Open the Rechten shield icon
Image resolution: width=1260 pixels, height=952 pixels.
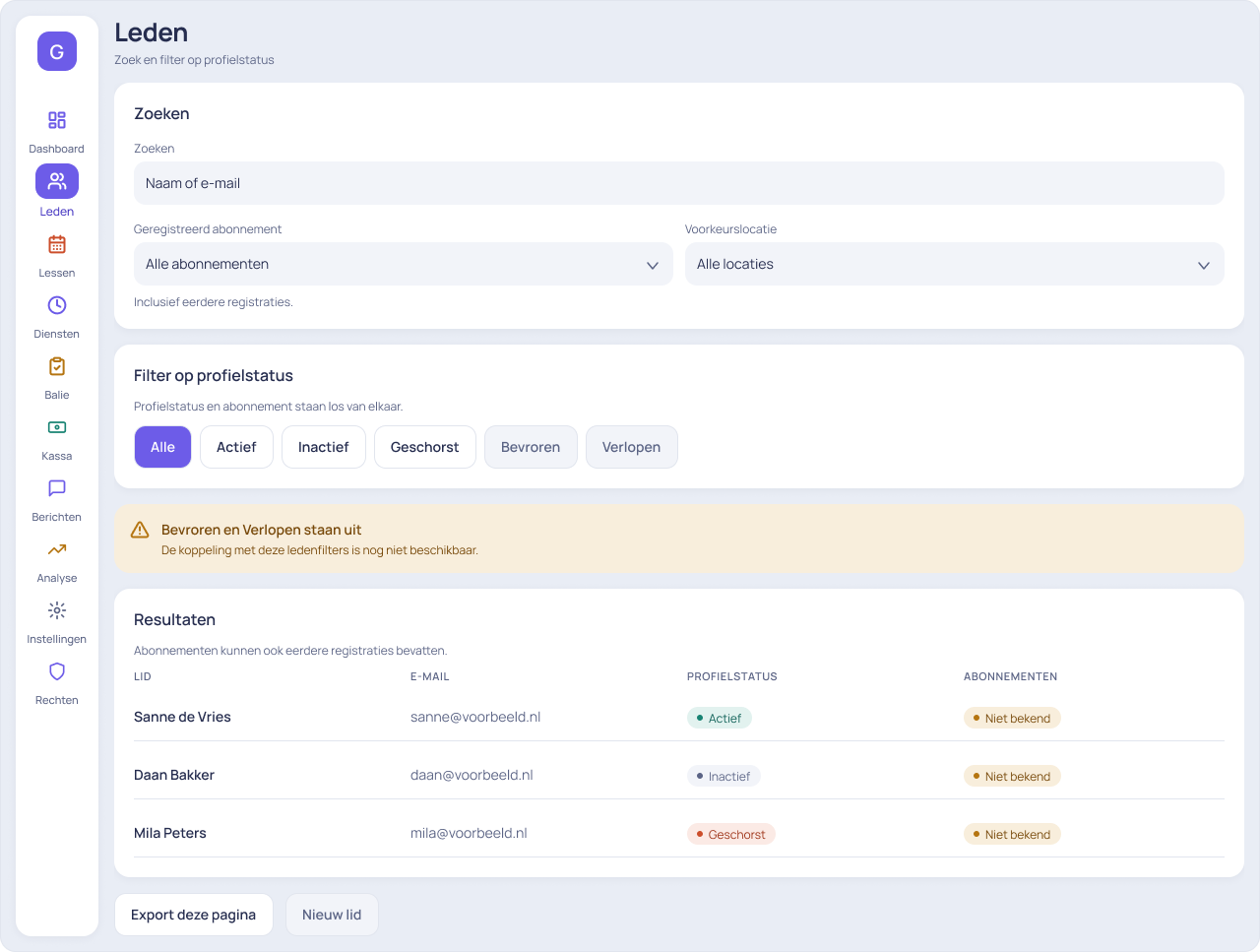point(57,671)
